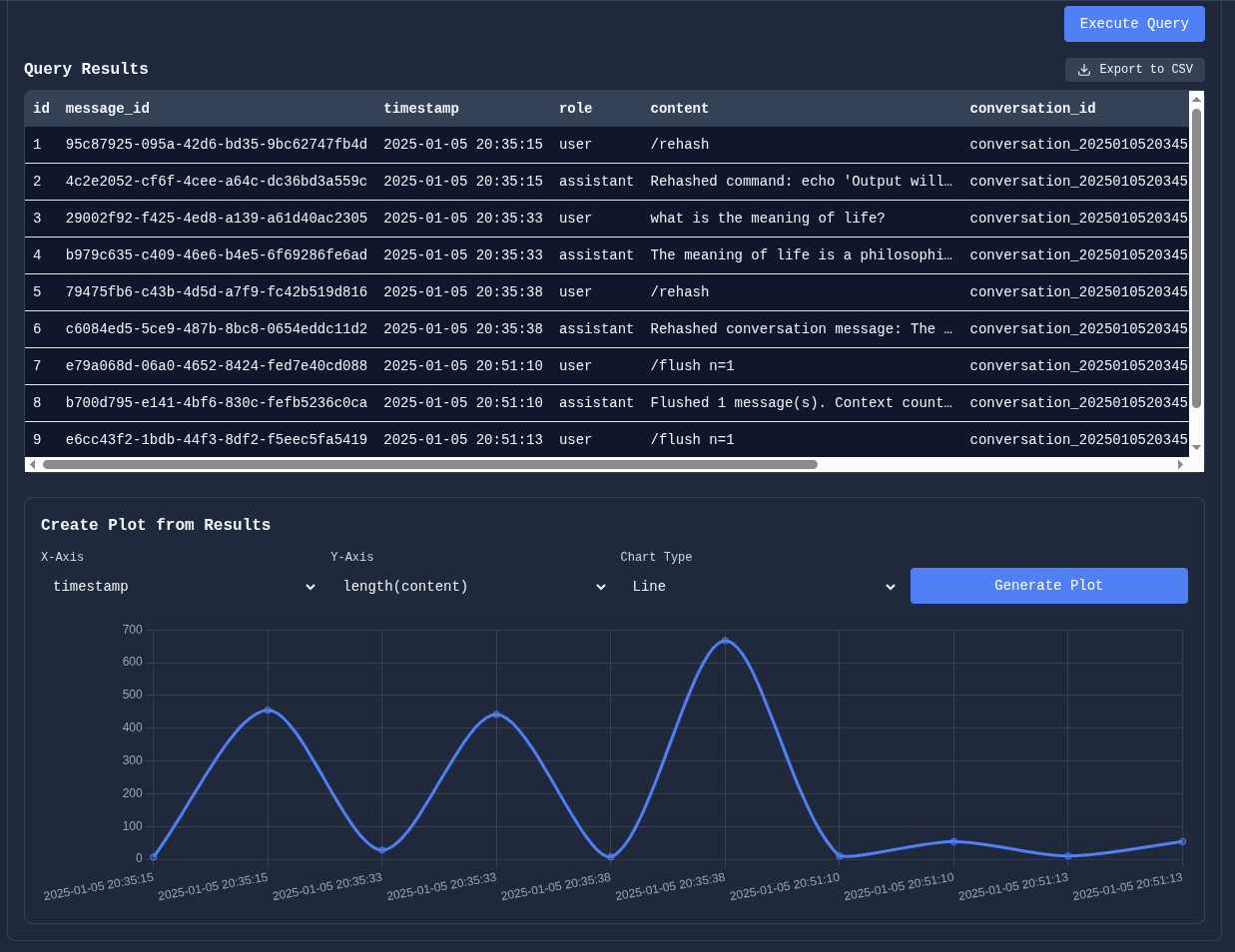
Task: Select message id e79a068d-06a0-4652-8424-fed7e40cd088
Action: (x=217, y=366)
